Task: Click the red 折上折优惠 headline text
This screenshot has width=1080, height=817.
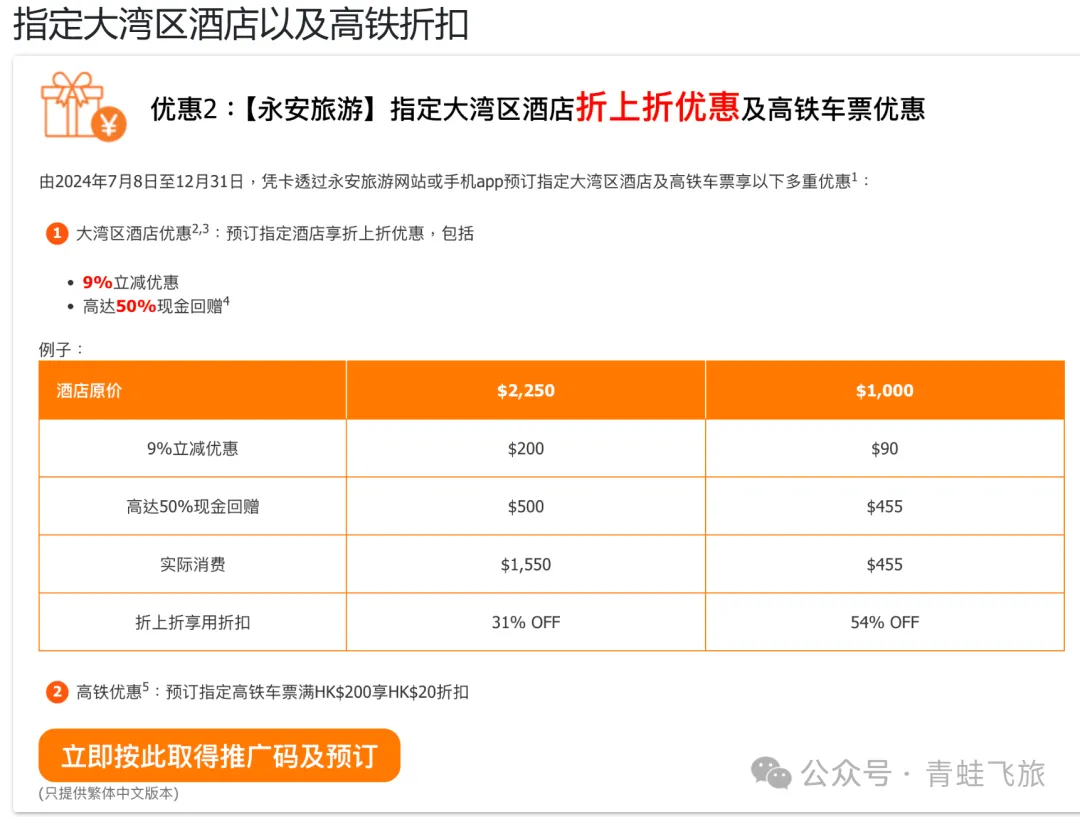Action: pos(657,107)
